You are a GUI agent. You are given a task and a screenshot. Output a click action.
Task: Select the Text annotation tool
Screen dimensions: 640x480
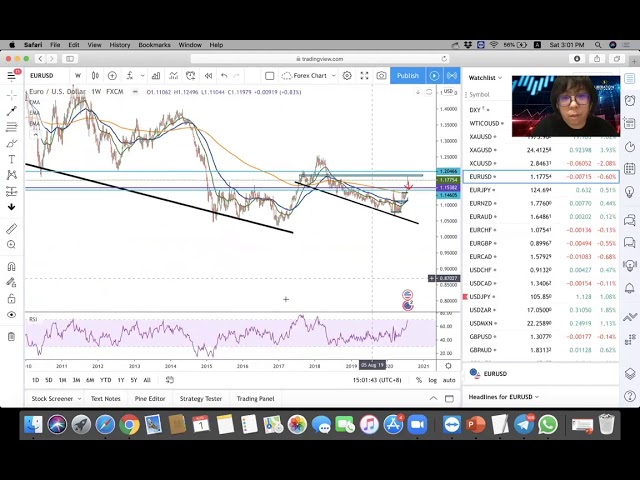click(12, 159)
